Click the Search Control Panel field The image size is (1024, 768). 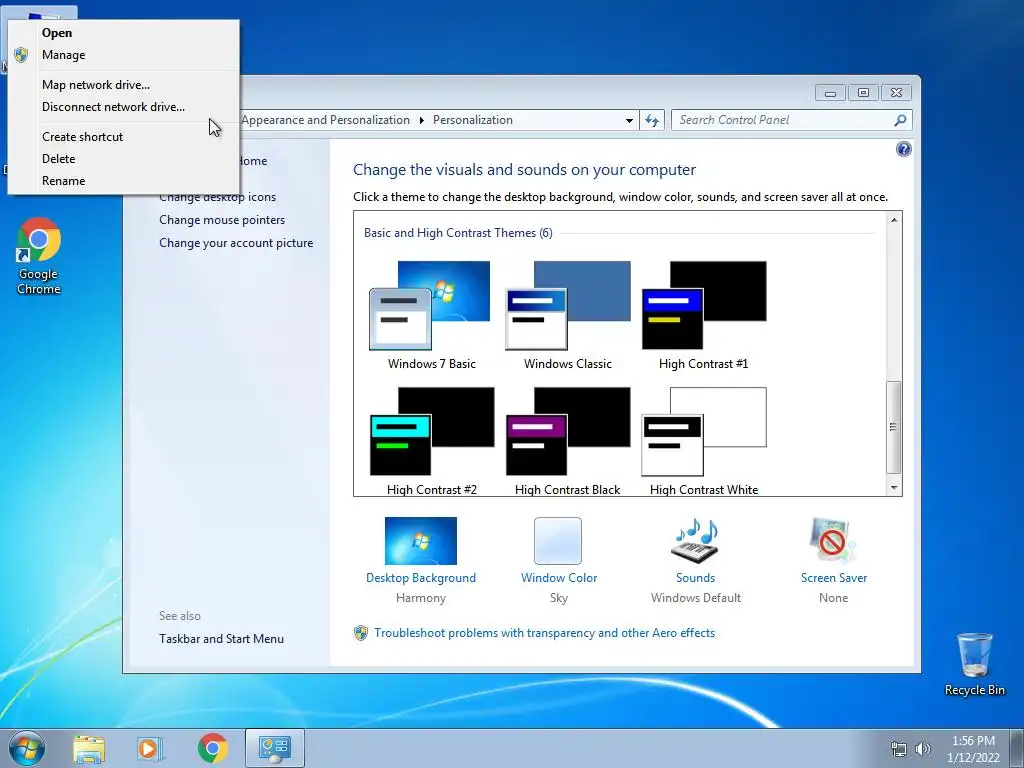point(791,120)
